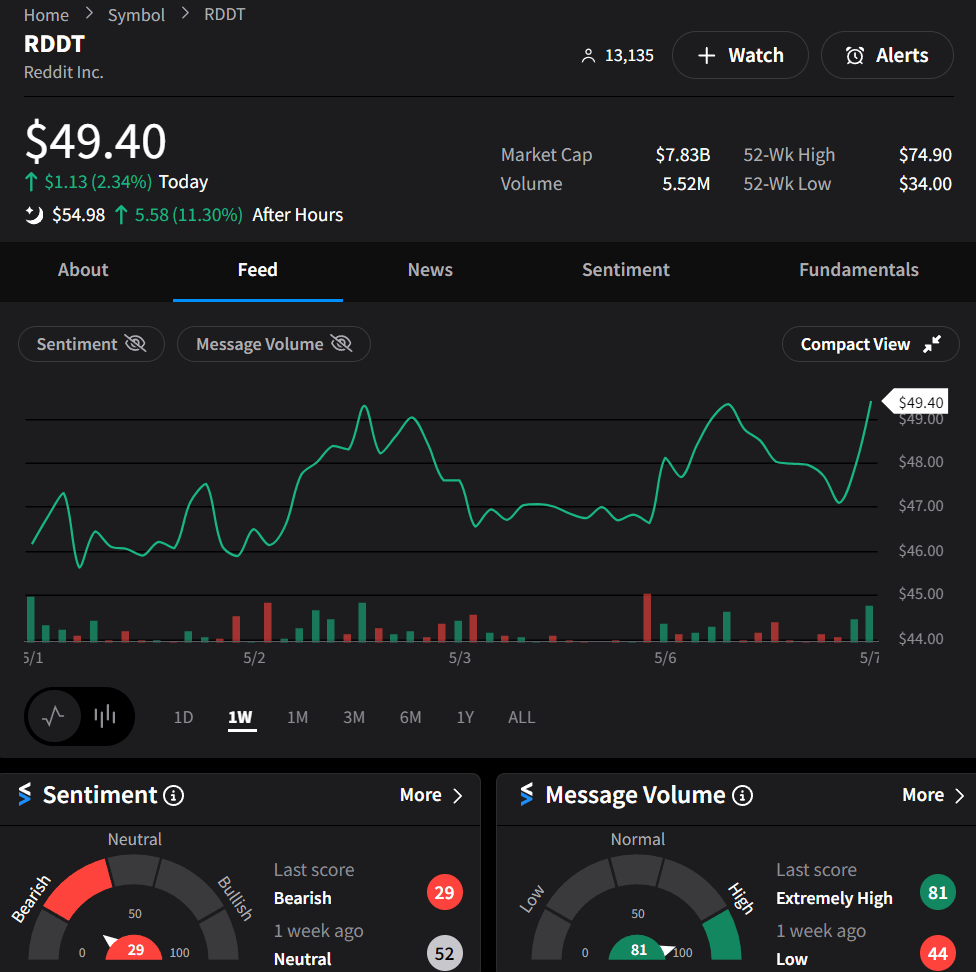
Task: Switch to the Fundamentals tab
Action: click(x=858, y=269)
